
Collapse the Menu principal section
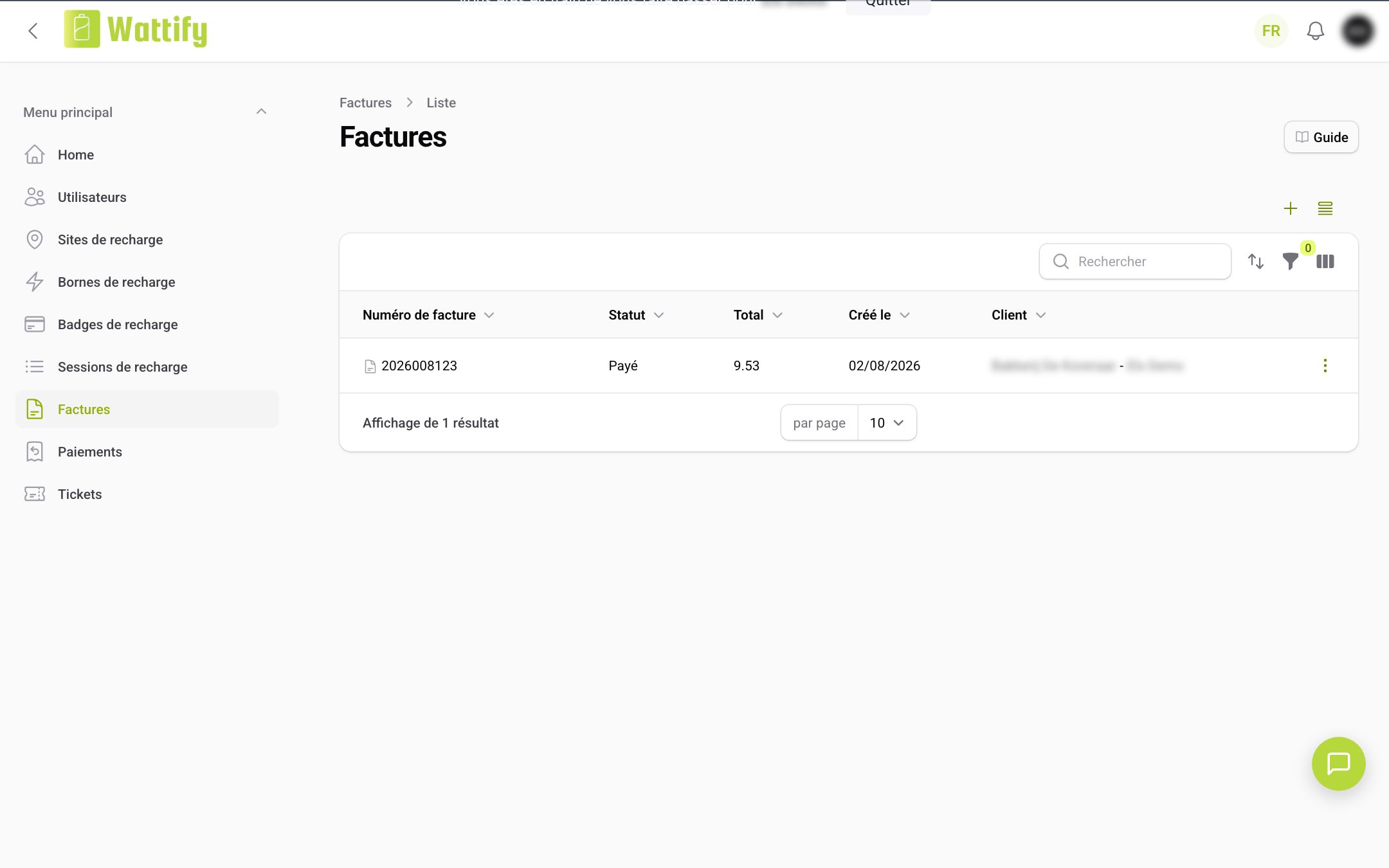coord(261,112)
